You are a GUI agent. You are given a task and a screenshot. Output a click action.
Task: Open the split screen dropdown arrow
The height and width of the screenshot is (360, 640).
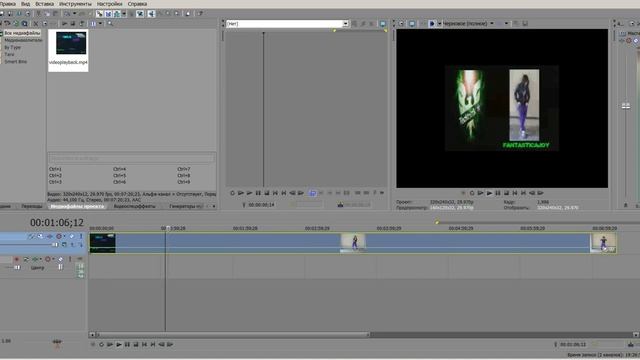coord(439,24)
